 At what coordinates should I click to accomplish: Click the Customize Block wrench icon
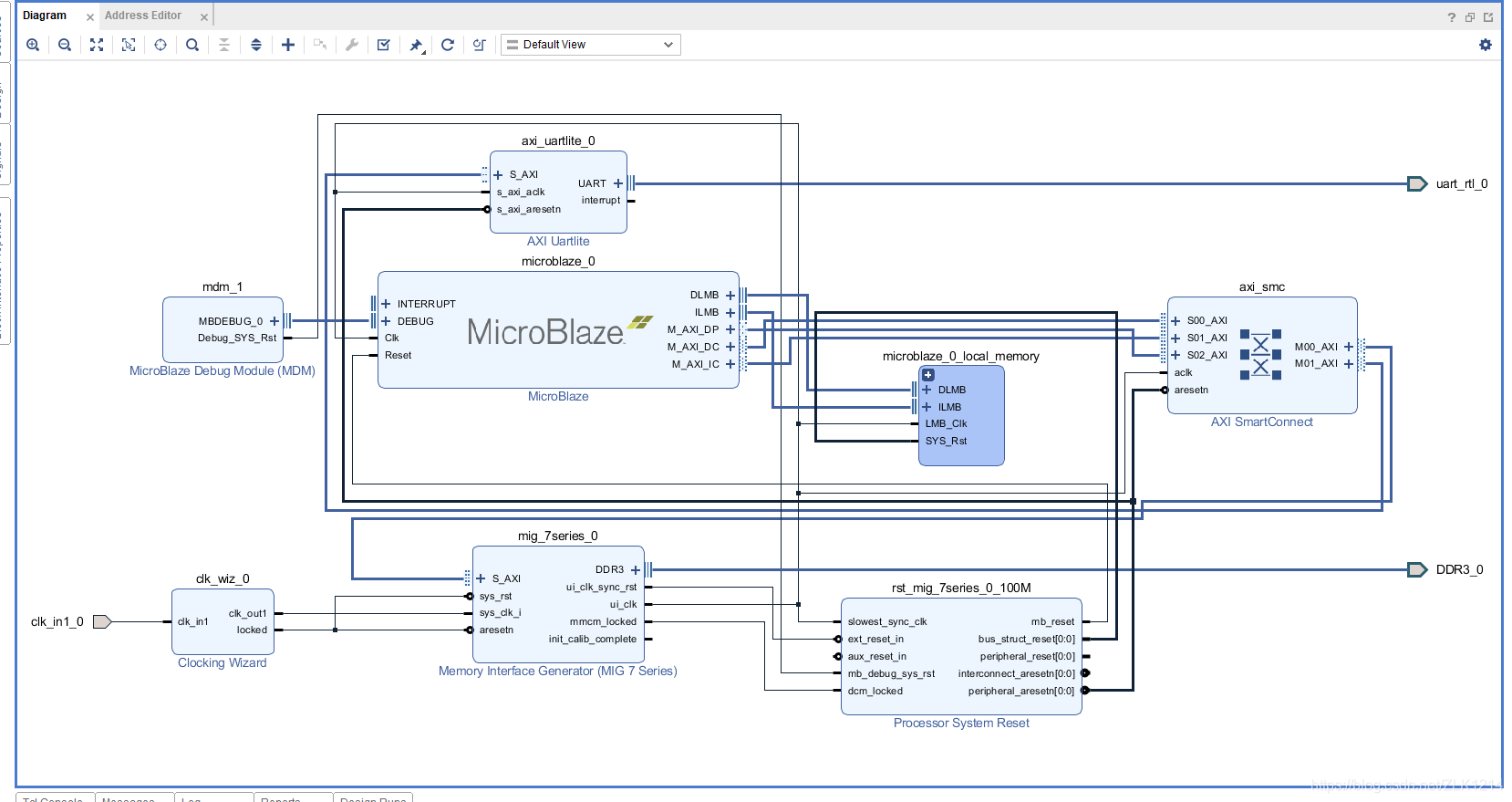click(352, 45)
